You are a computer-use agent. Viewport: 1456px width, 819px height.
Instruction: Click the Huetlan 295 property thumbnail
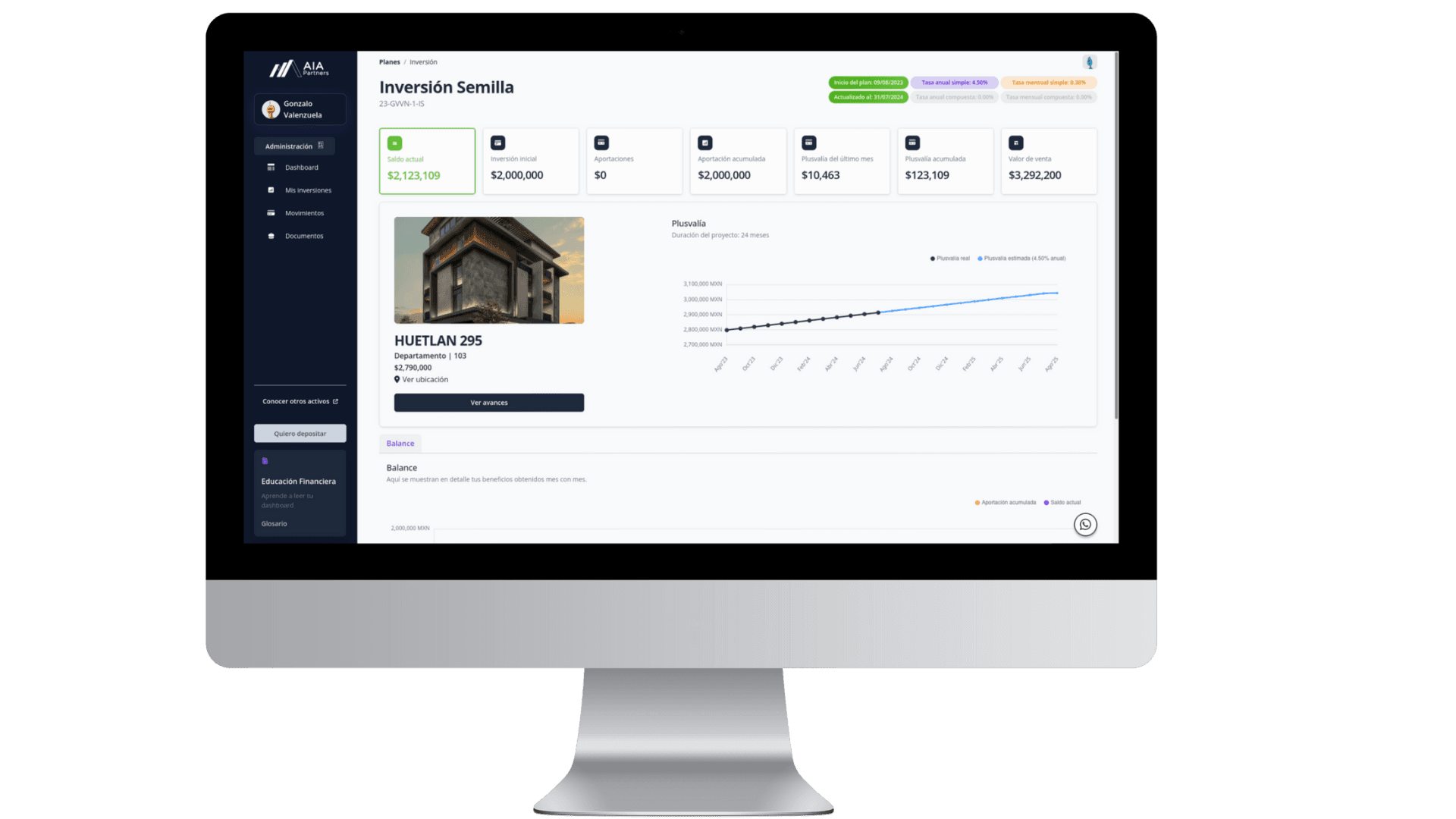[x=489, y=269]
